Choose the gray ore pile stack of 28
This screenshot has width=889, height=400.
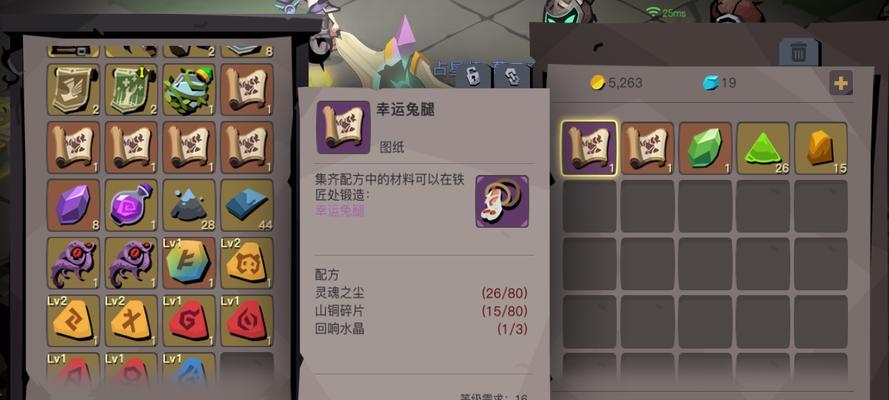(189, 205)
